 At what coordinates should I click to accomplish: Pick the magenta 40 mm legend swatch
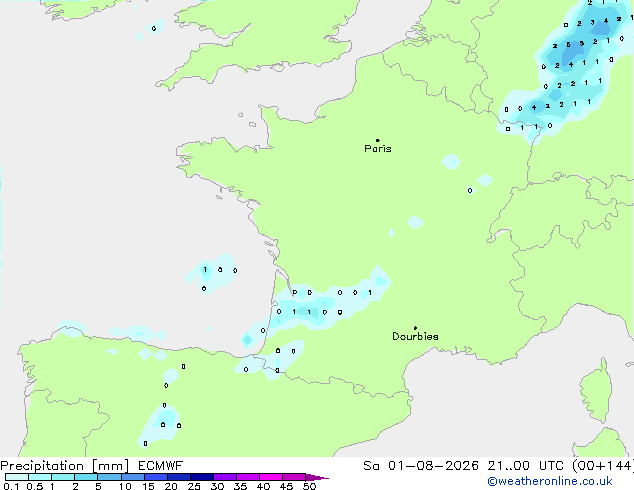(271, 477)
